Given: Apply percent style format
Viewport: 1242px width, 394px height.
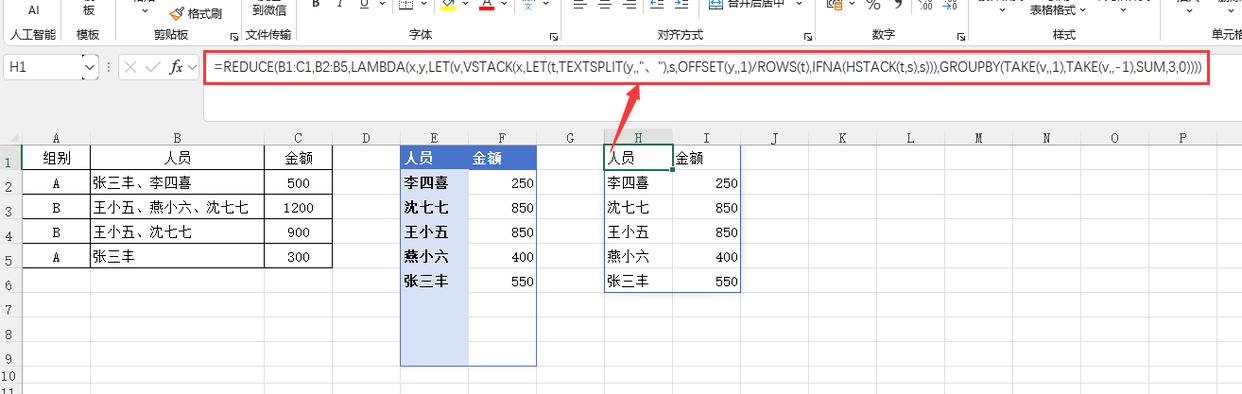Looking at the screenshot, I should 872,5.
